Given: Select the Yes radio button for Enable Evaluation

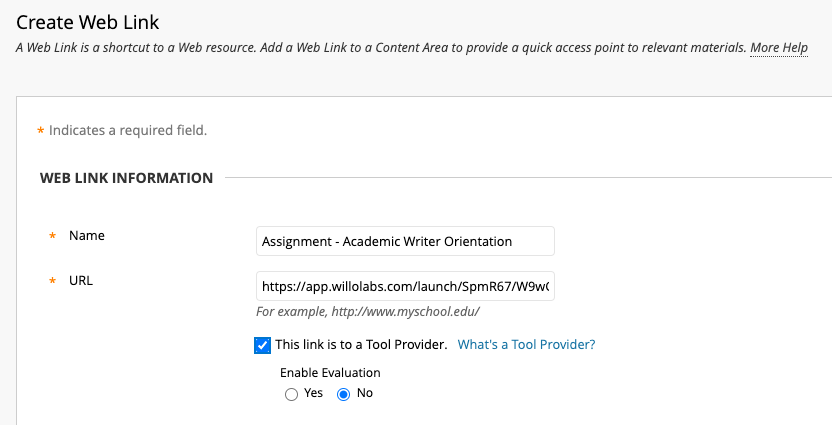Looking at the screenshot, I should click(291, 394).
